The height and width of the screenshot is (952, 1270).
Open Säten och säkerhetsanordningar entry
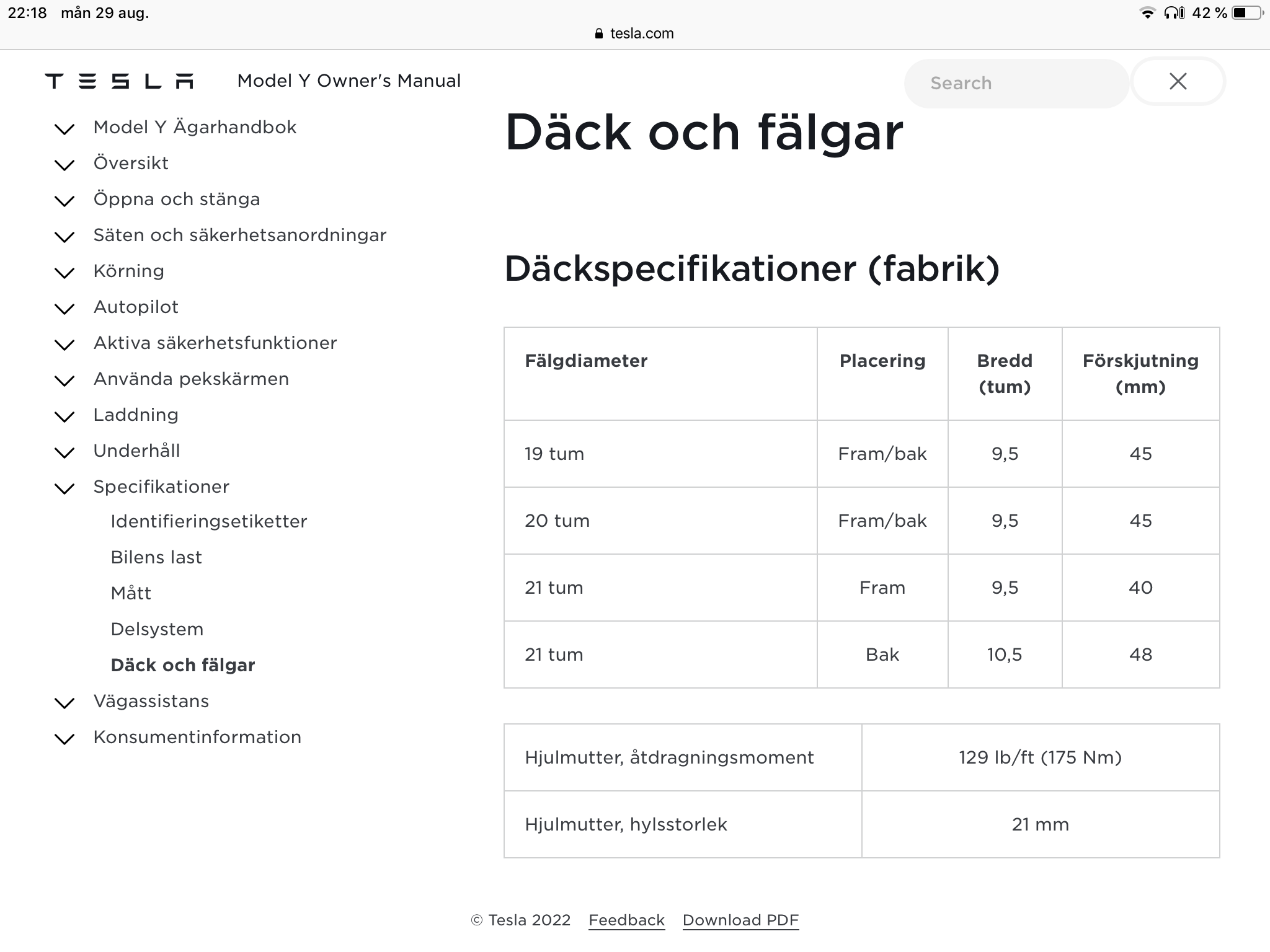(240, 235)
